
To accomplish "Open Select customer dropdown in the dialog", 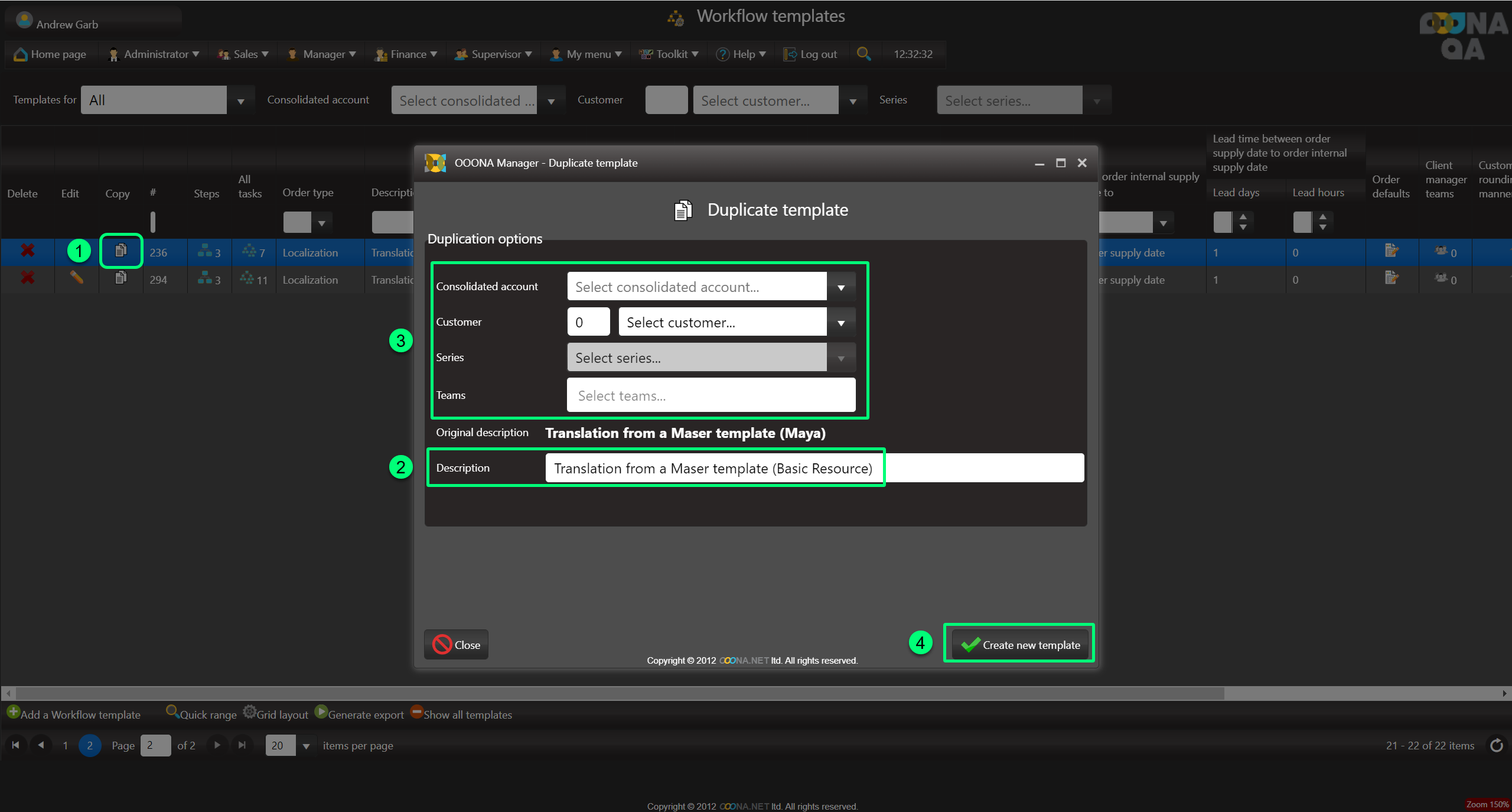I will click(841, 323).
